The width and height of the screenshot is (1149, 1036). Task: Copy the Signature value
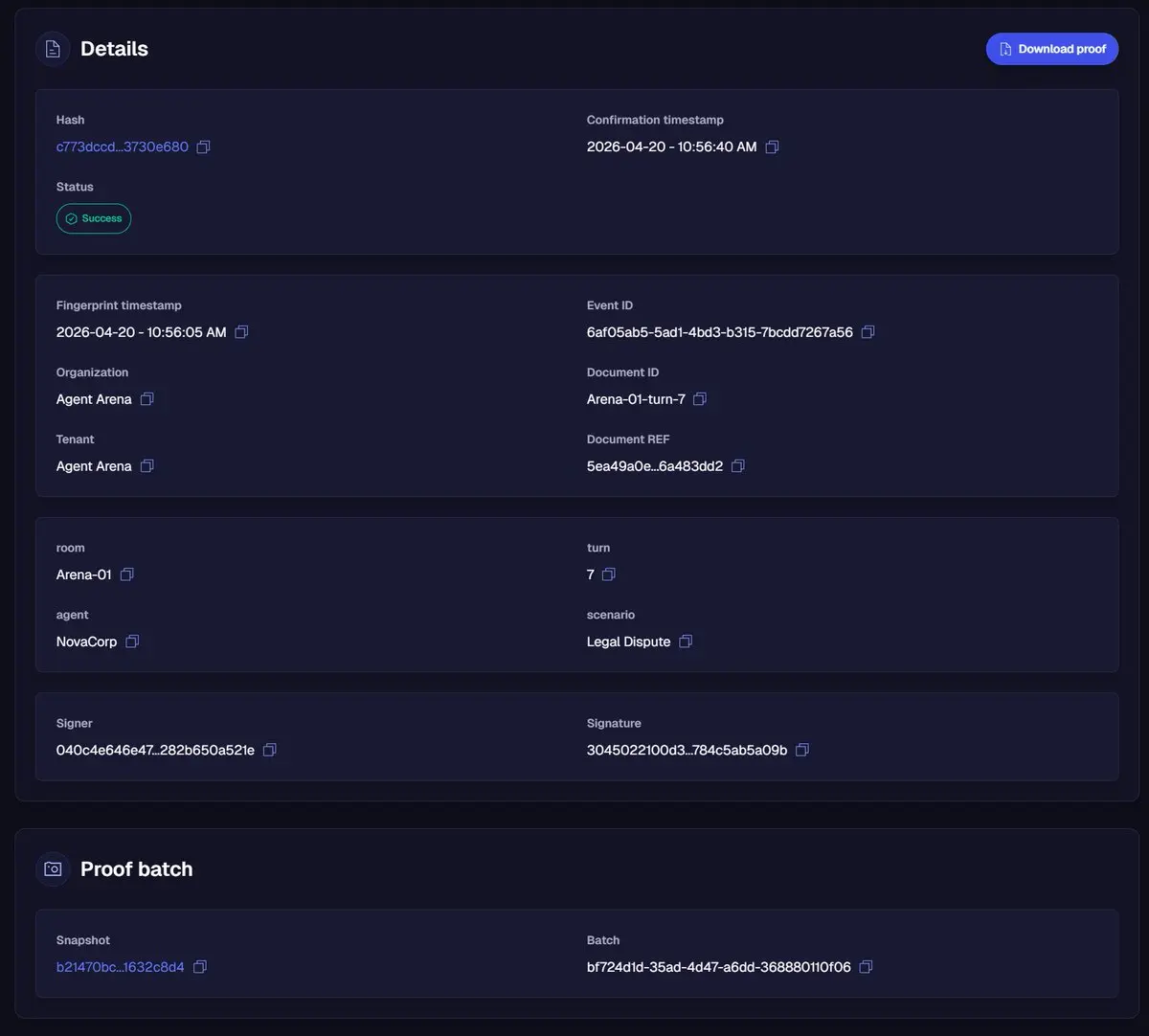(802, 750)
